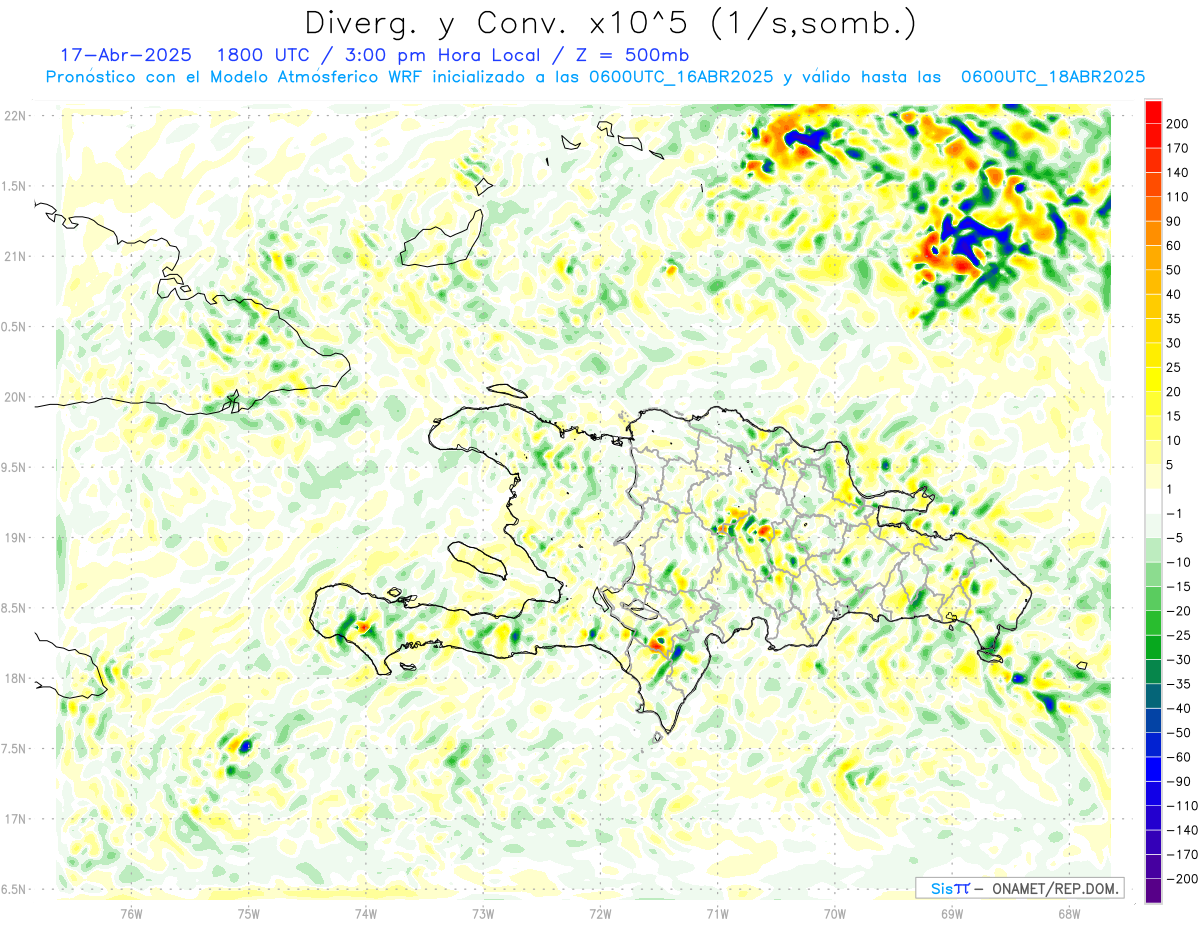Image resolution: width=1200 pixels, height=927 pixels.
Task: Click the '21N' latitude label
Action: click(15, 256)
